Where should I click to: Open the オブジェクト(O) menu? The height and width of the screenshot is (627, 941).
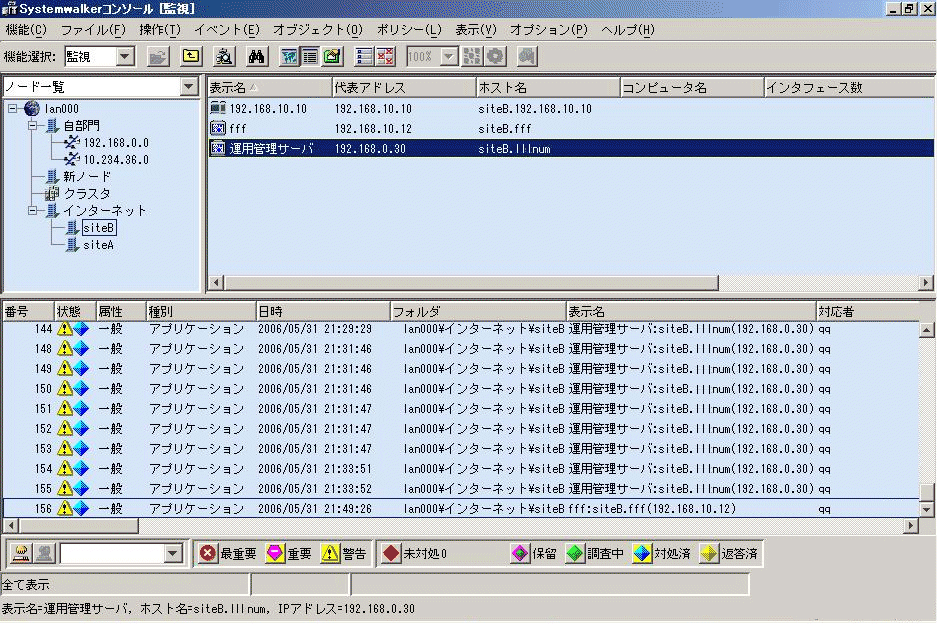(318, 30)
